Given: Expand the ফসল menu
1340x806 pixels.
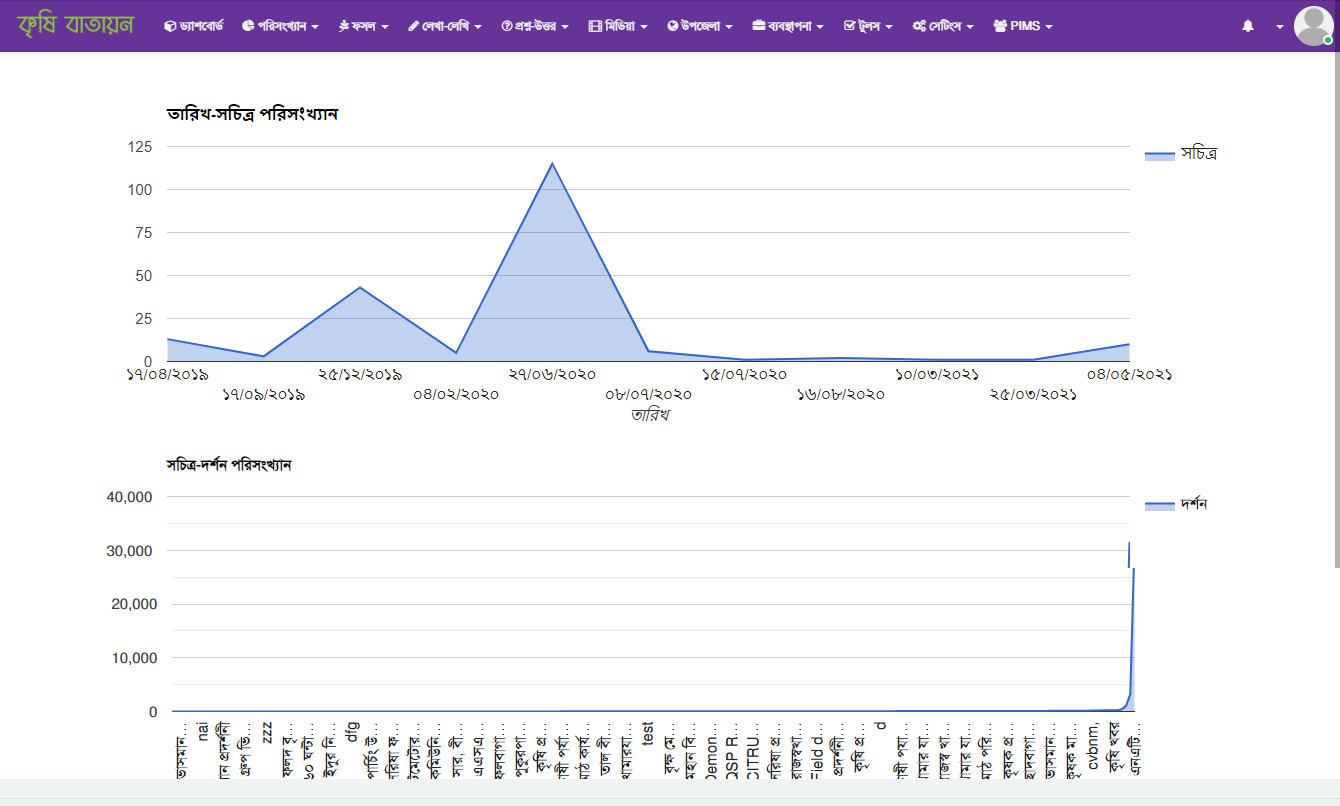Looking at the screenshot, I should tap(364, 26).
